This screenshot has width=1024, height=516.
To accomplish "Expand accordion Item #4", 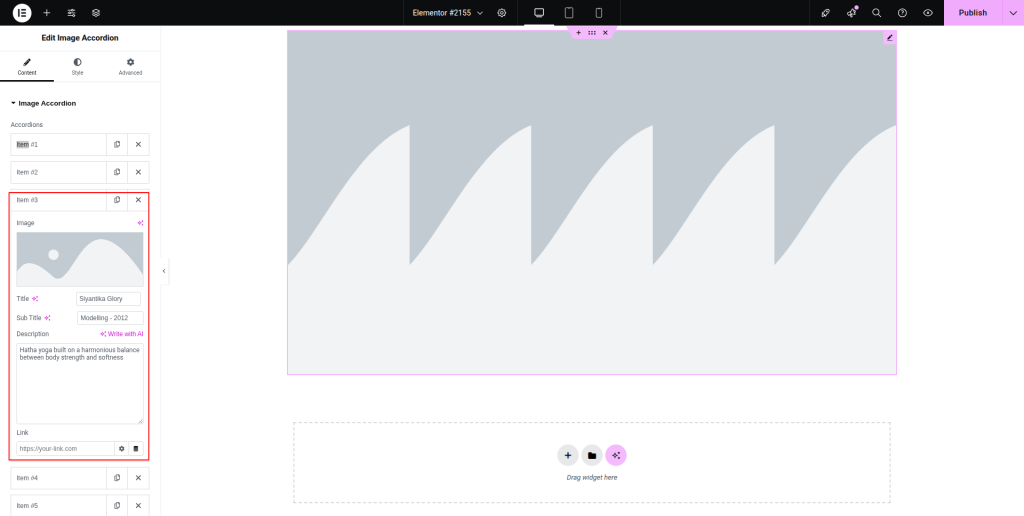I will click(x=58, y=478).
